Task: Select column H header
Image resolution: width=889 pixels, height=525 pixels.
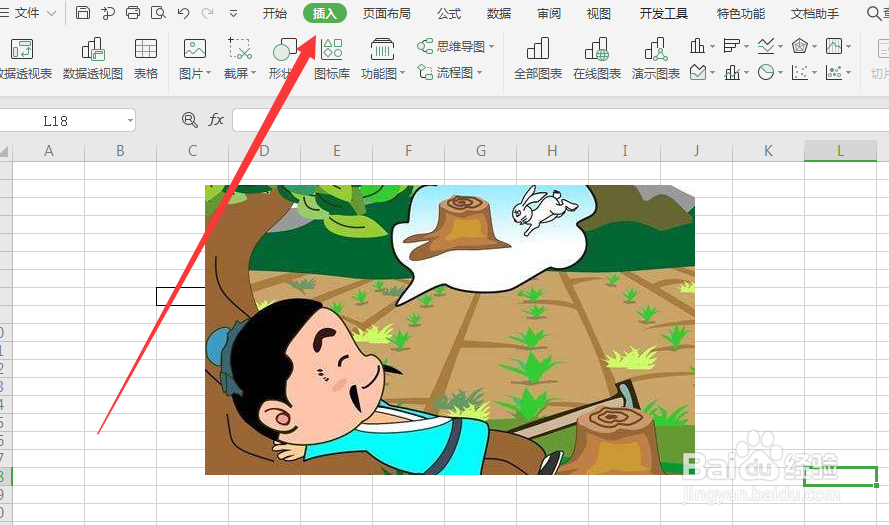Action: click(x=552, y=151)
